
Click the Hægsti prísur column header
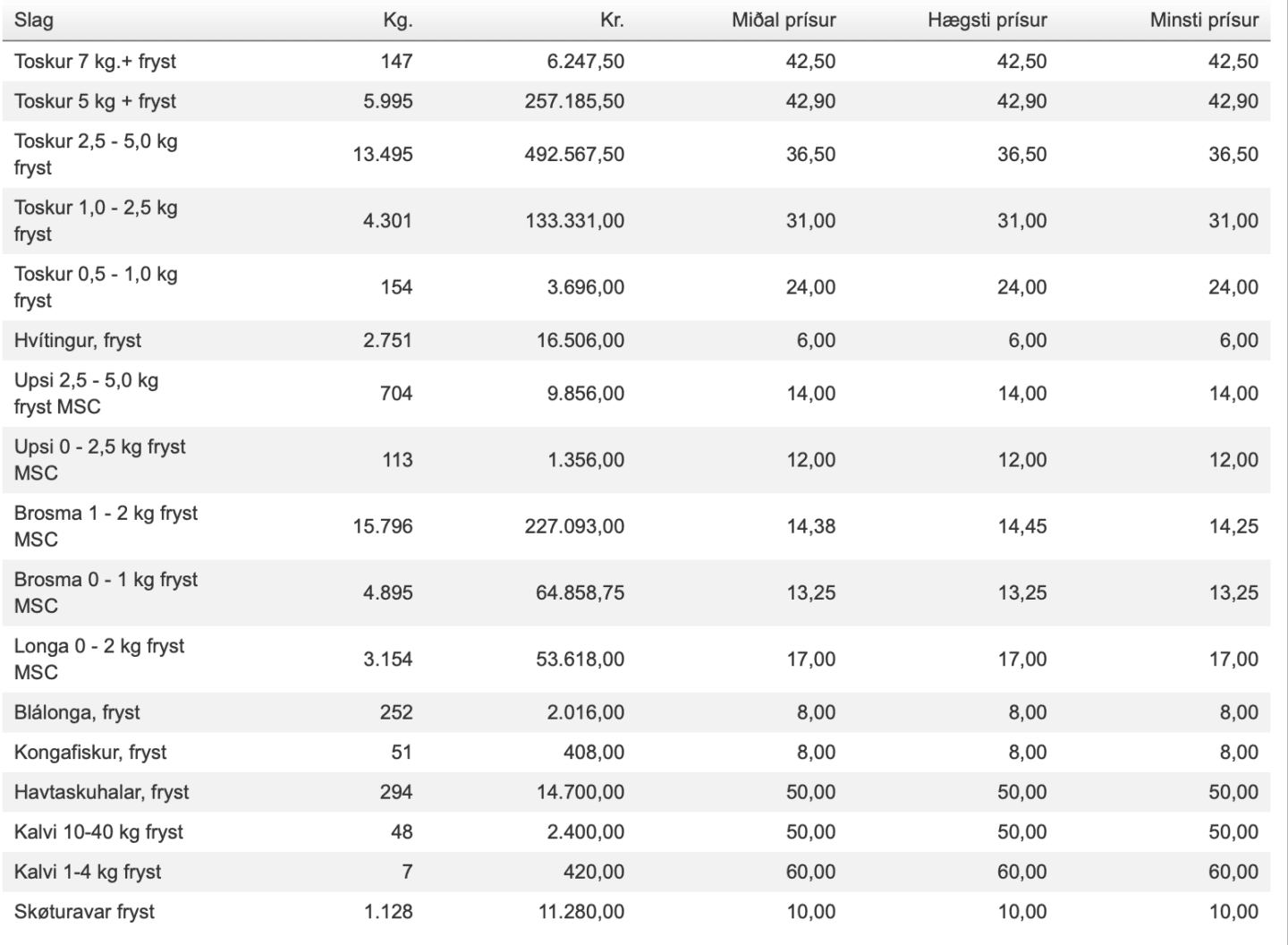click(987, 20)
